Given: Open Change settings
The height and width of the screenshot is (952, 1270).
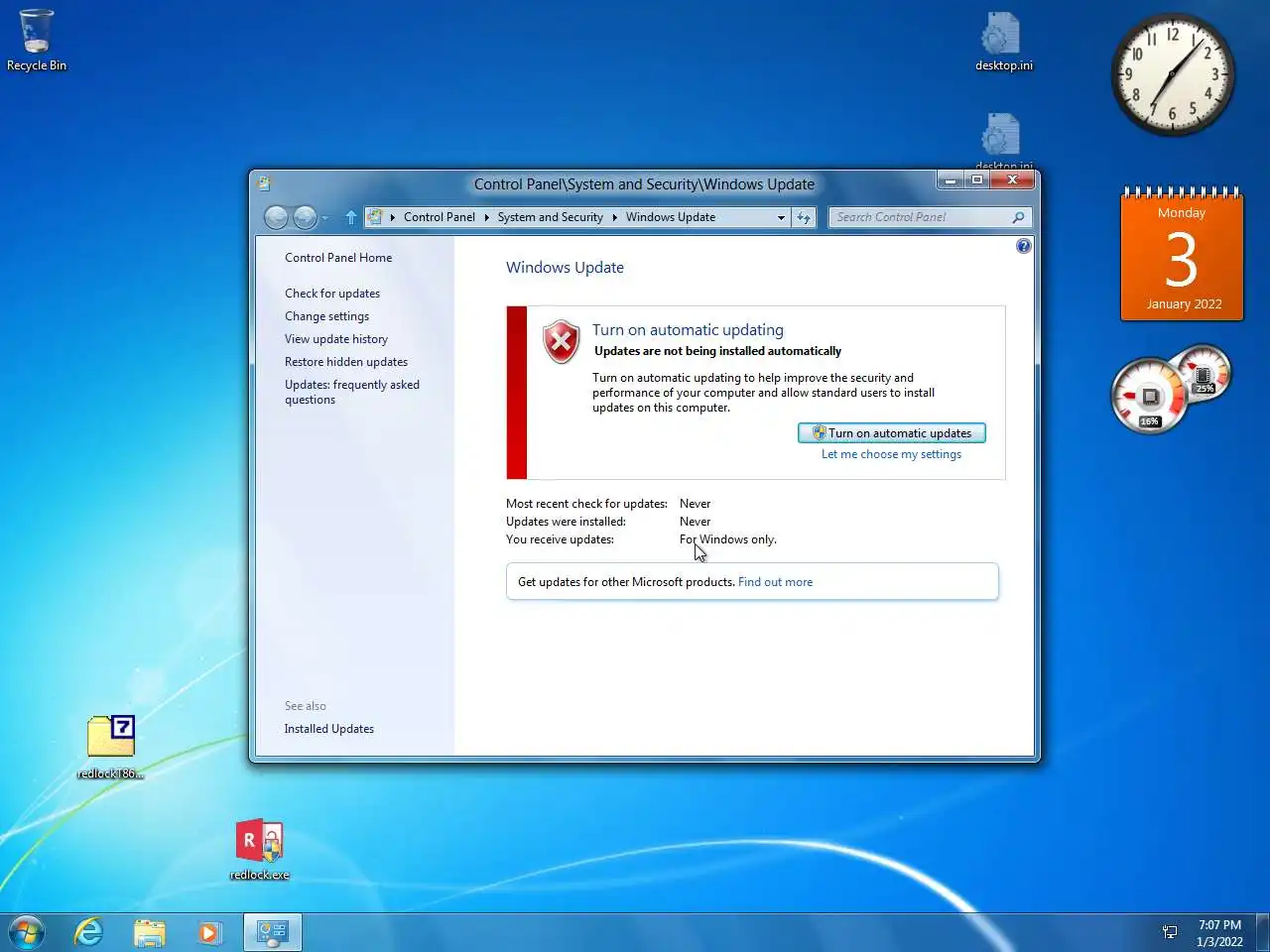Looking at the screenshot, I should [326, 316].
